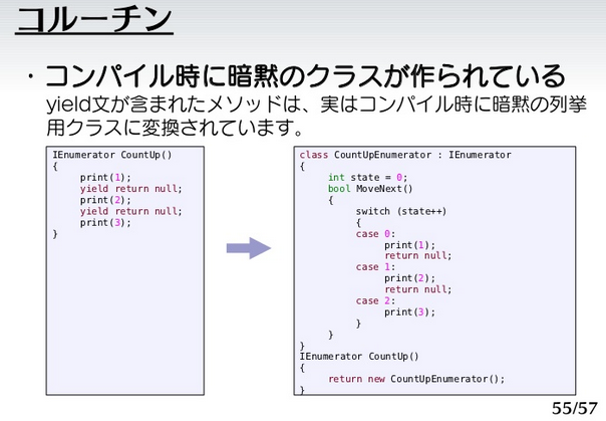Image resolution: width=606 pixels, height=421 pixels.
Task: Click the case 2: label in right code
Action: pos(369,300)
